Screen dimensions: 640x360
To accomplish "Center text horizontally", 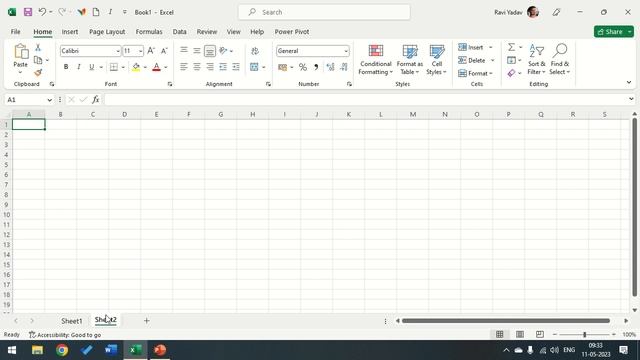I will (x=197, y=67).
